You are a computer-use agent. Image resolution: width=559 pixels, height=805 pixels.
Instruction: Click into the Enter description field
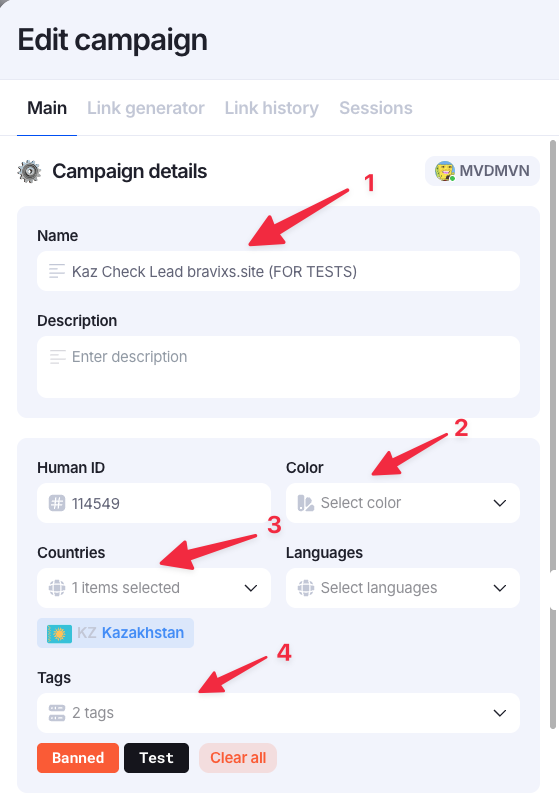(279, 367)
